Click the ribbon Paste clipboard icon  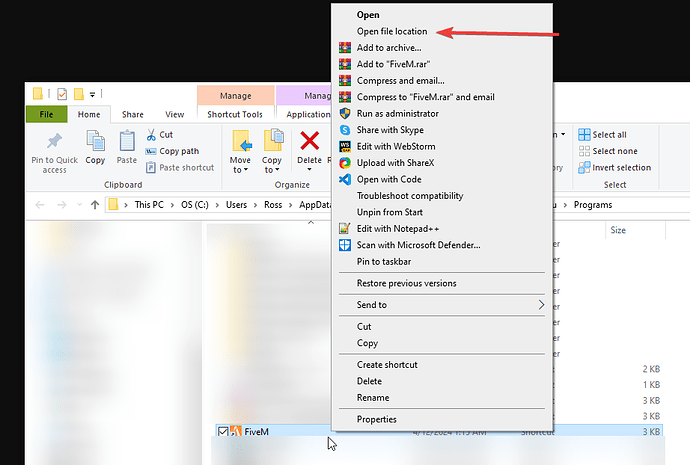(127, 141)
